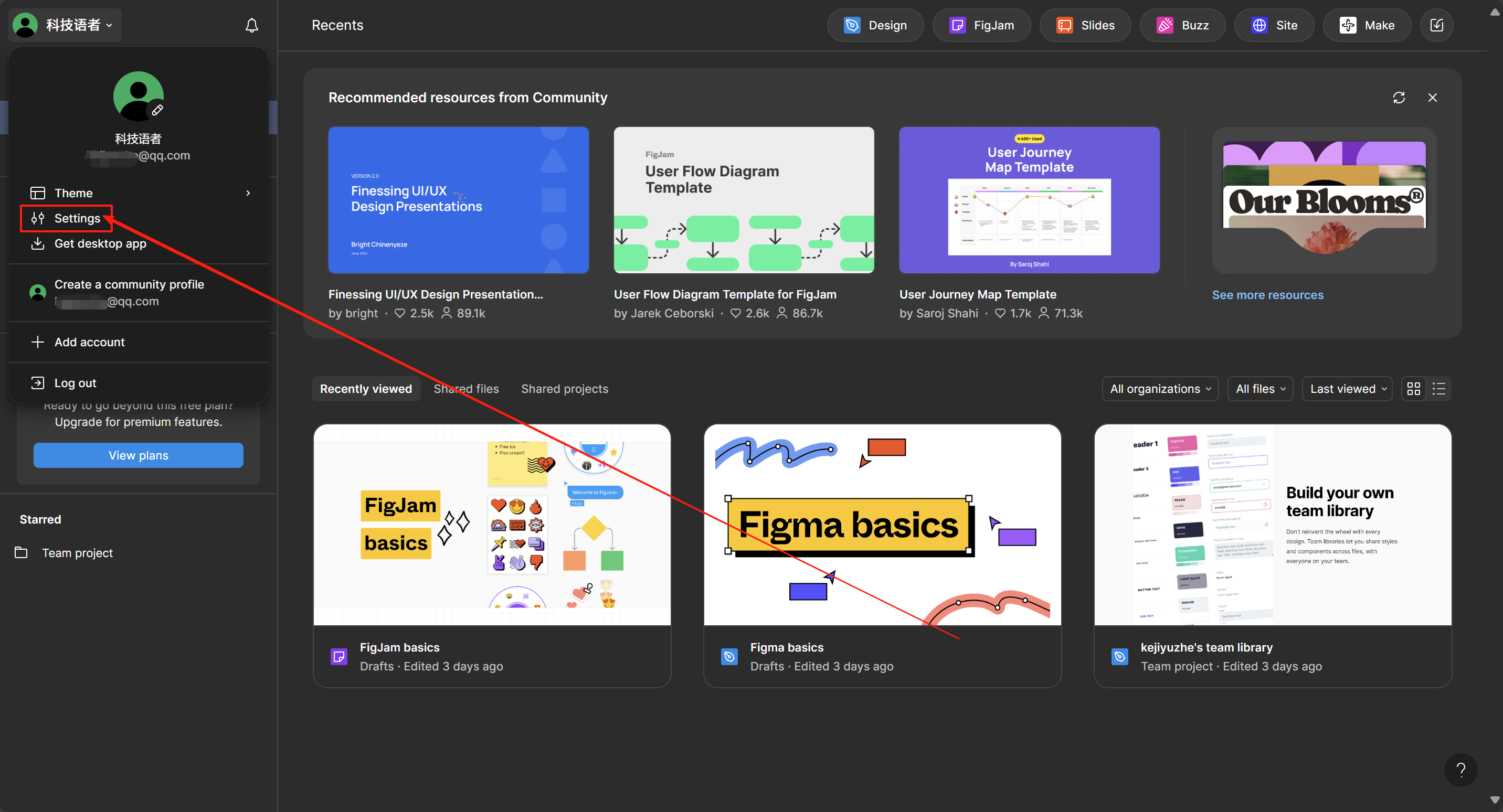Create a new Make file
Image resolution: width=1503 pixels, height=812 pixels.
[1367, 25]
